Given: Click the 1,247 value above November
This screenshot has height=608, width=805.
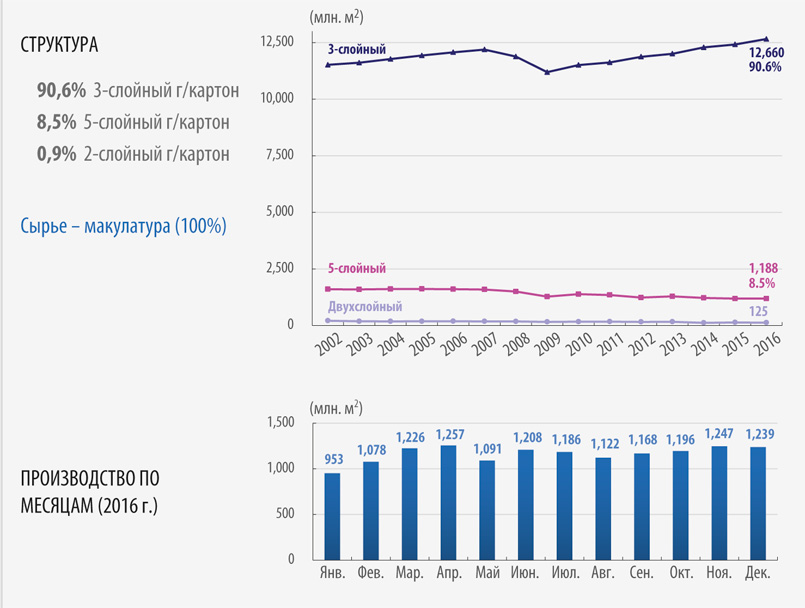Looking at the screenshot, I should click(x=719, y=434).
